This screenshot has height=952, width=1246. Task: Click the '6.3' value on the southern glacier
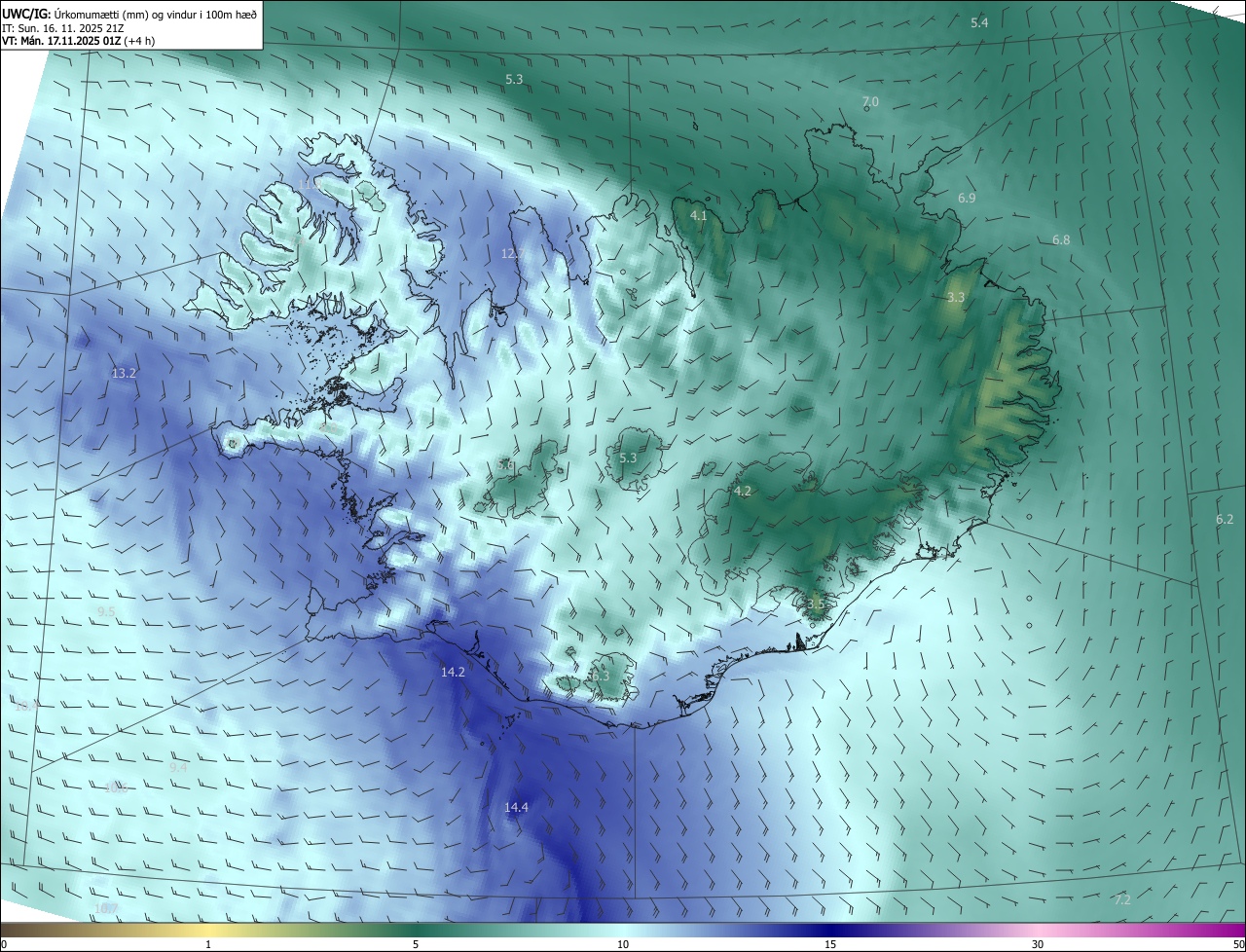(x=600, y=676)
